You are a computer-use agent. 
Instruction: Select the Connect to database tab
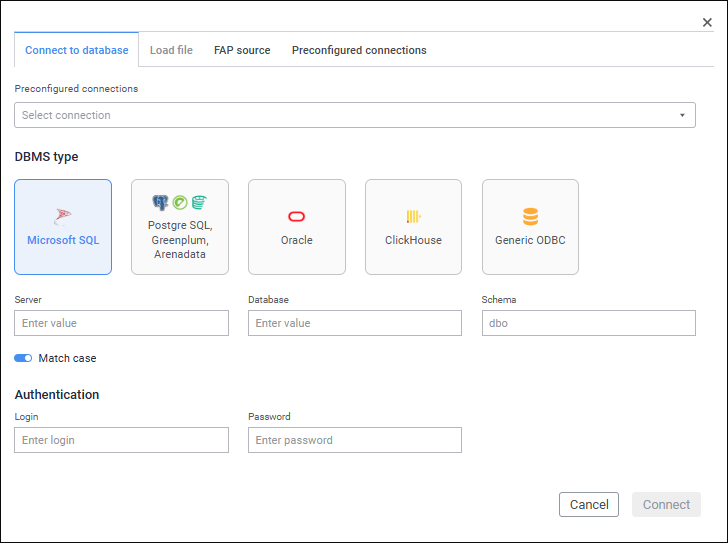[x=76, y=50]
